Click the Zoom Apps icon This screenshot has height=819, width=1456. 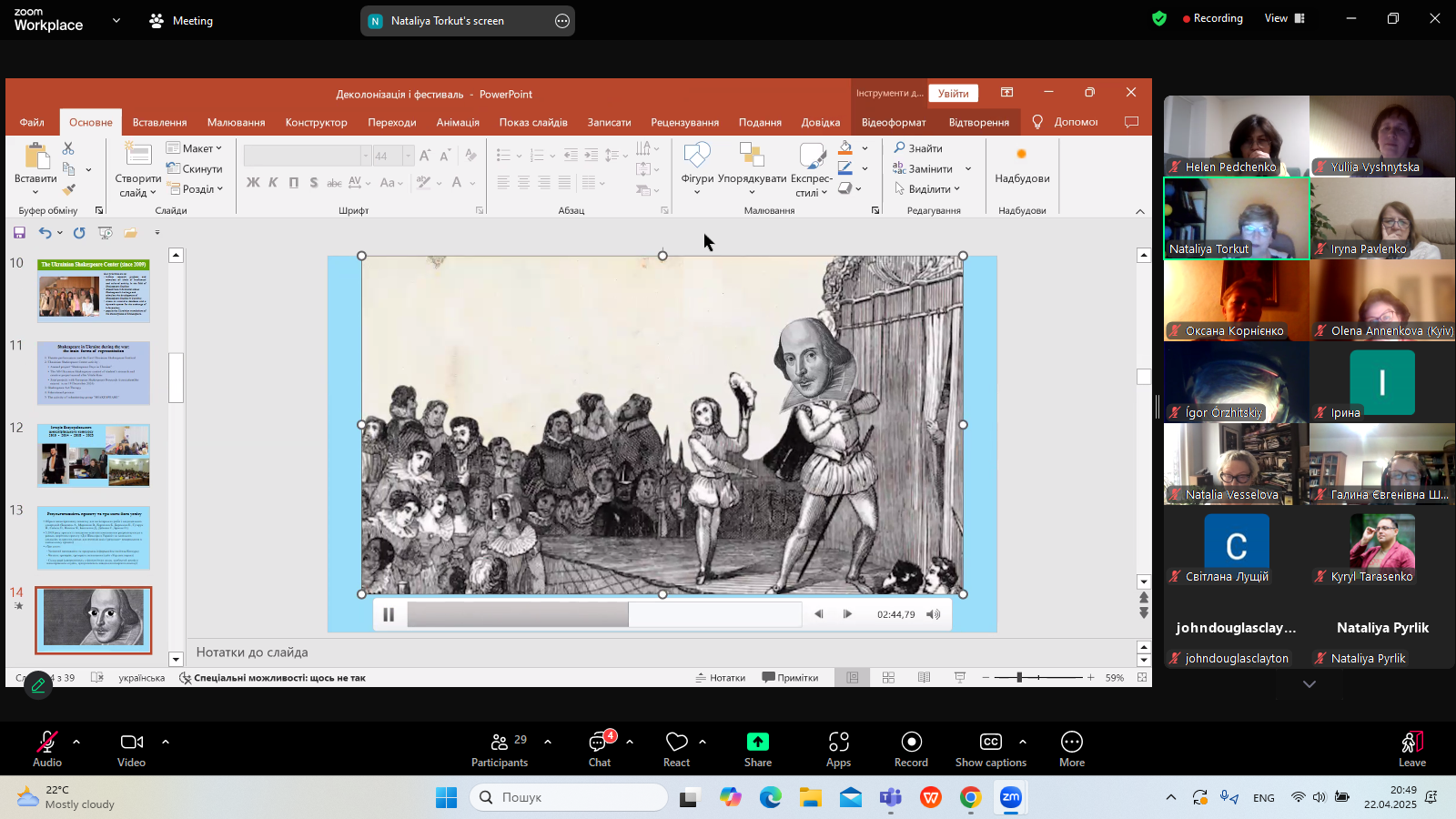point(838,743)
